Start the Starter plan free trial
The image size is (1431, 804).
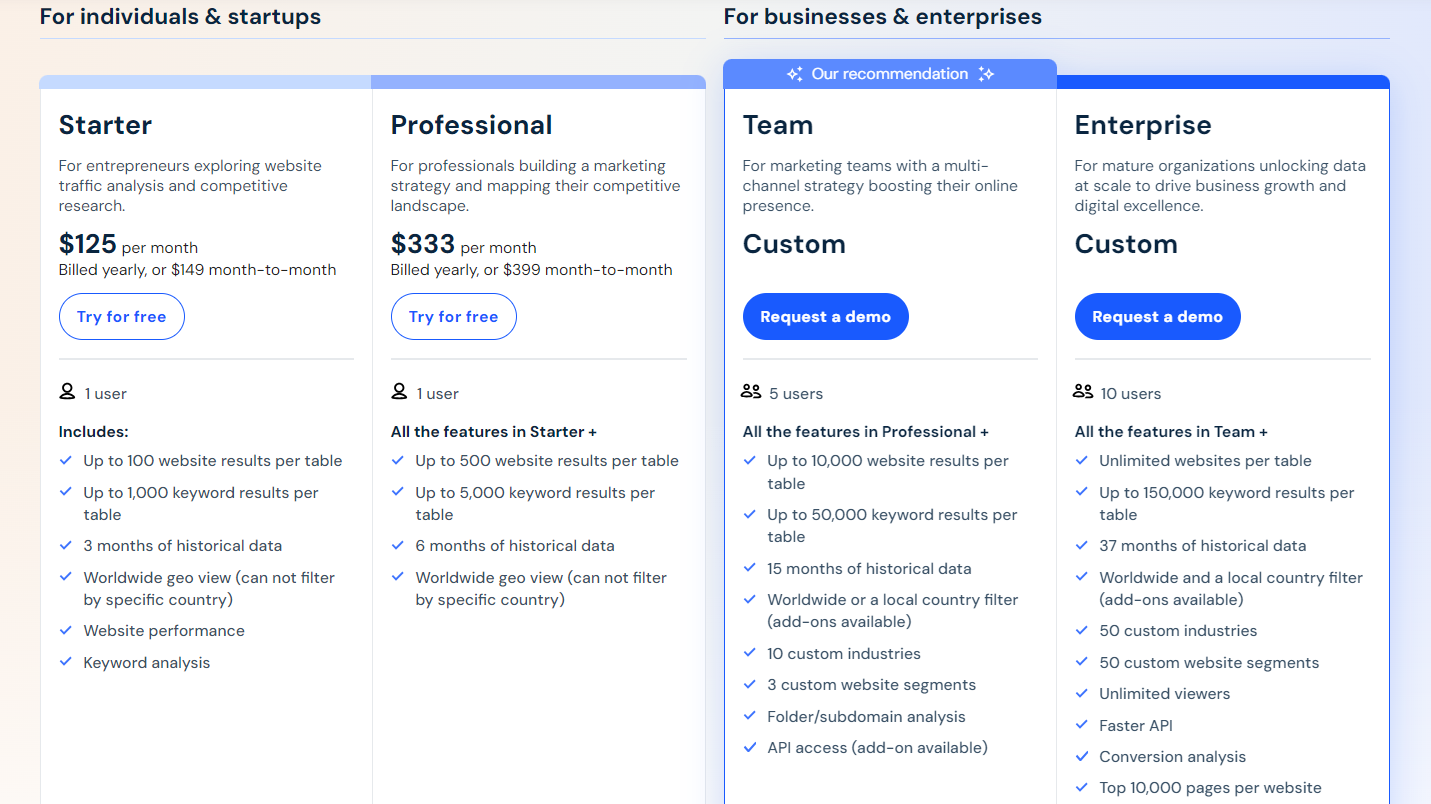point(122,317)
